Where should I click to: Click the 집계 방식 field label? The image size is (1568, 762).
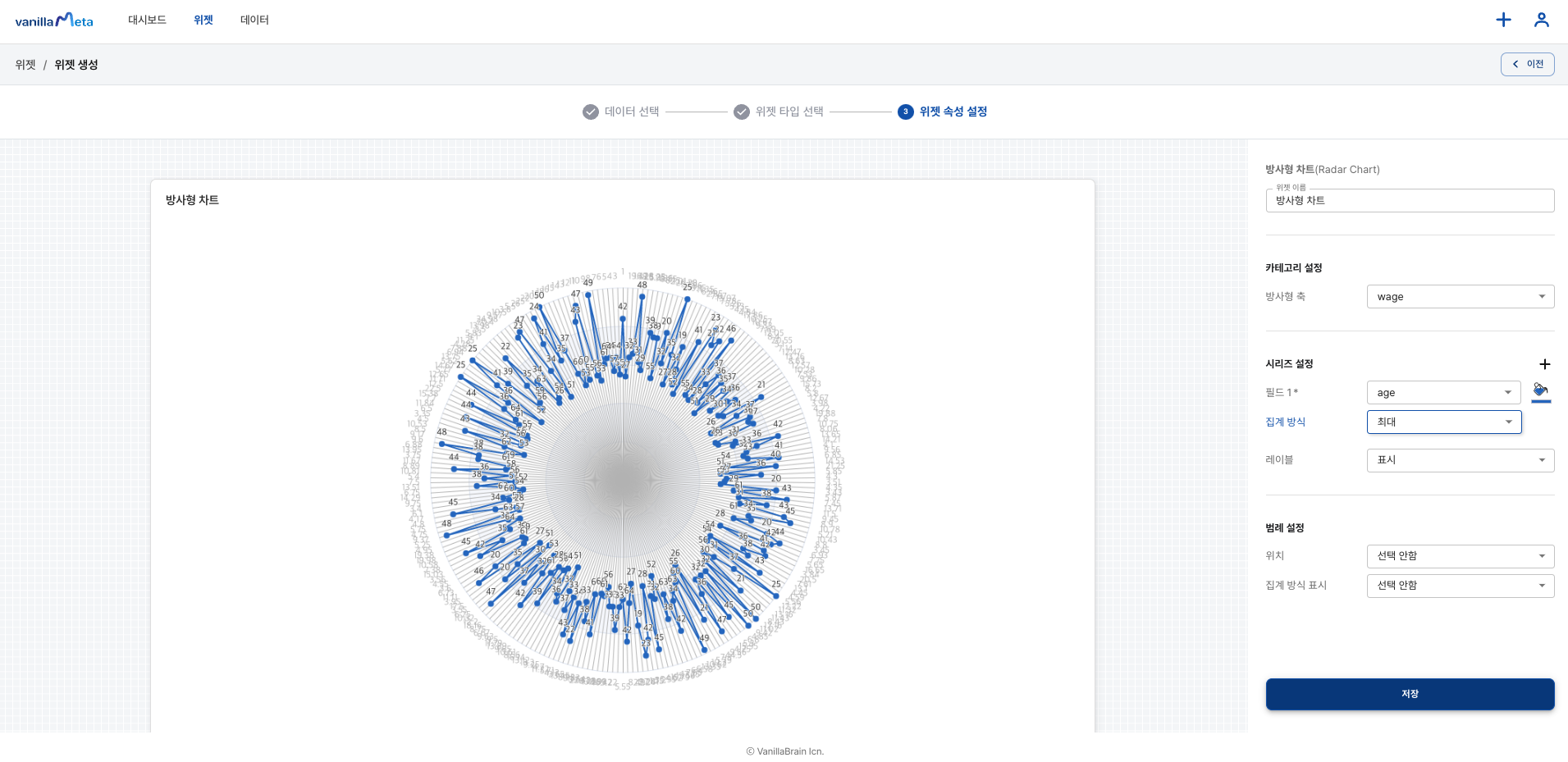point(1285,422)
